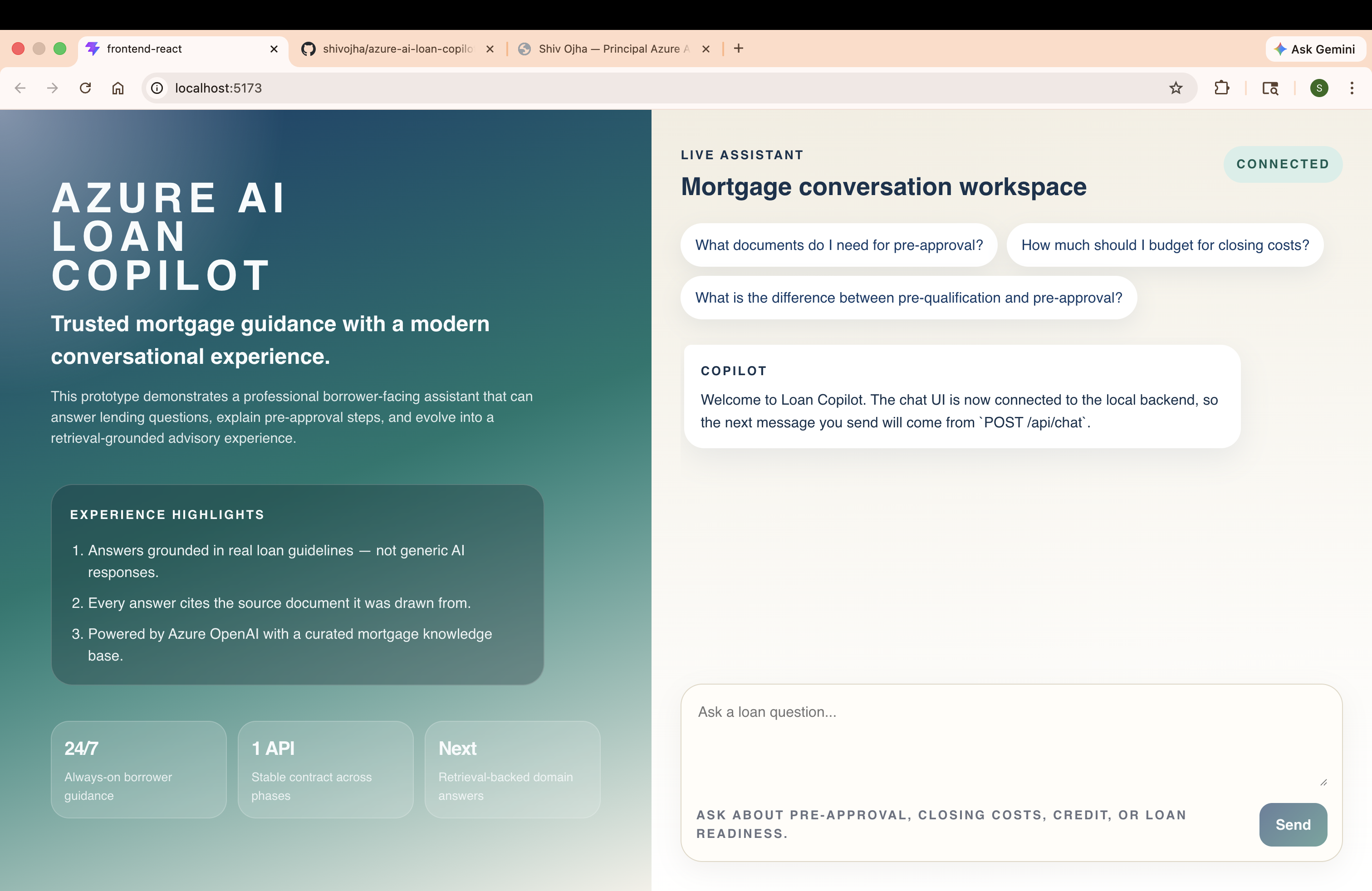The height and width of the screenshot is (891, 1372).
Task: Open the tab search icon in toolbar
Action: pyautogui.click(x=1270, y=88)
